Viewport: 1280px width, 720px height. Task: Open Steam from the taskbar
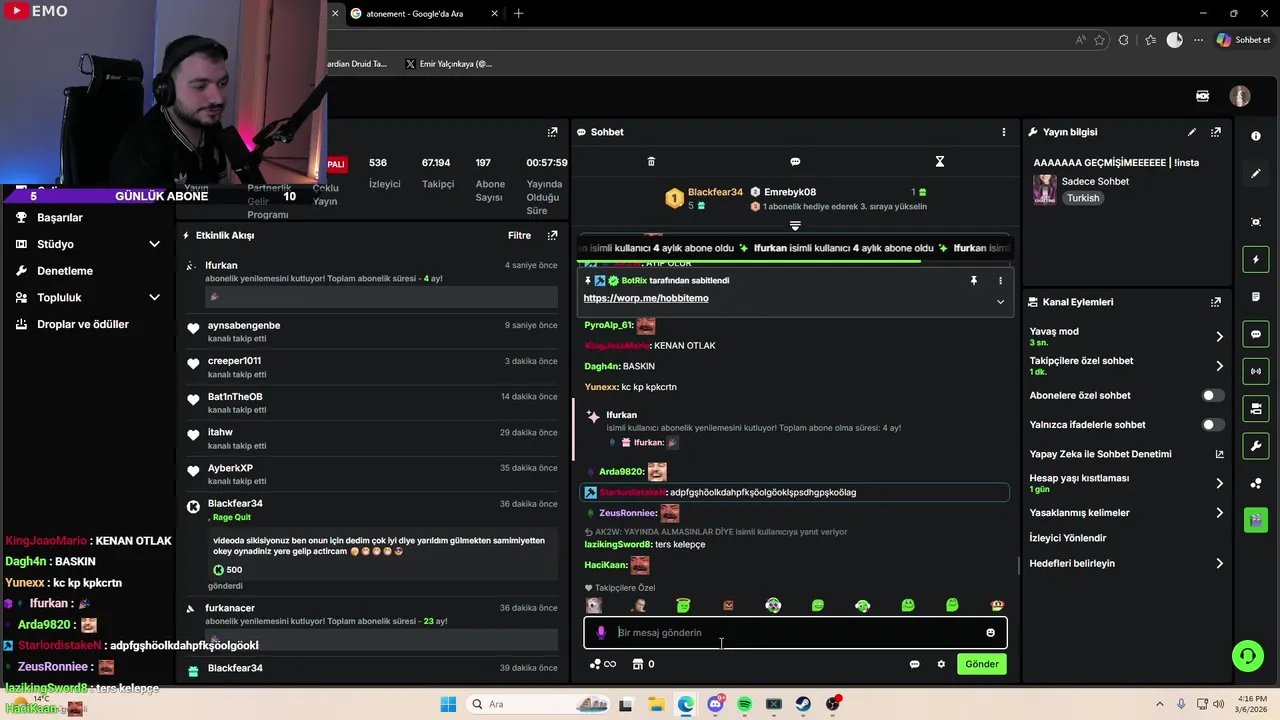tap(803, 704)
